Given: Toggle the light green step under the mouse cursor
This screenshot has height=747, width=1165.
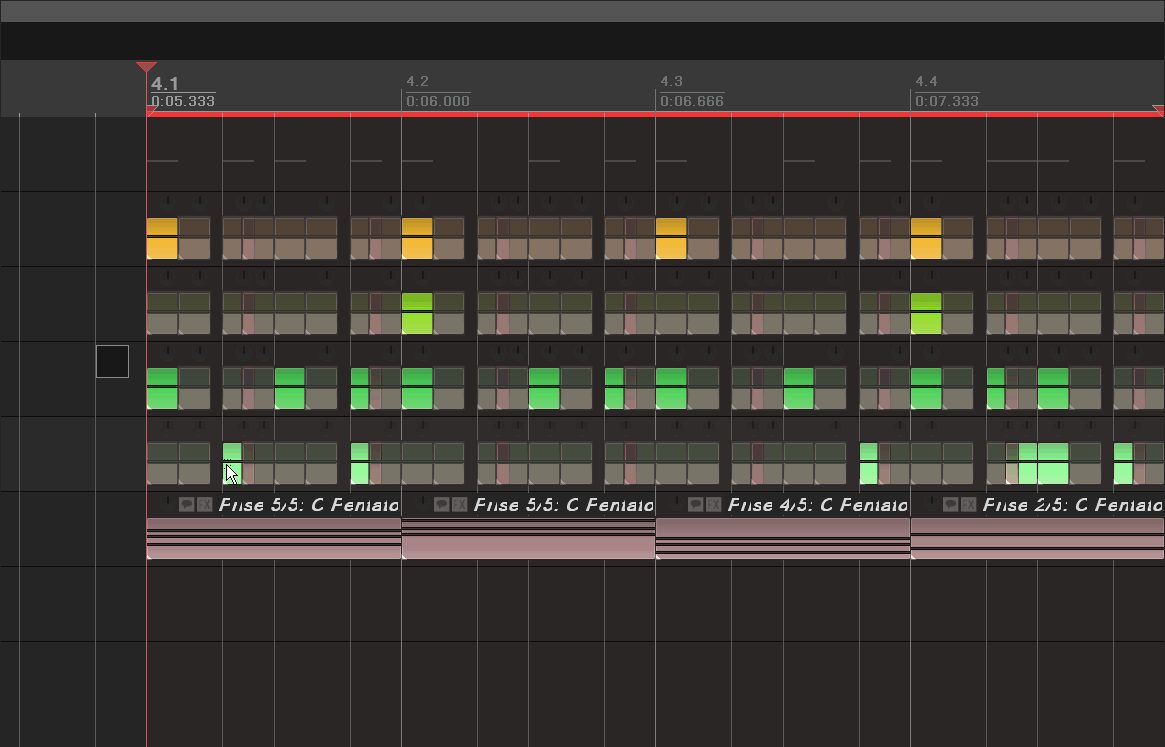Looking at the screenshot, I should [x=232, y=463].
